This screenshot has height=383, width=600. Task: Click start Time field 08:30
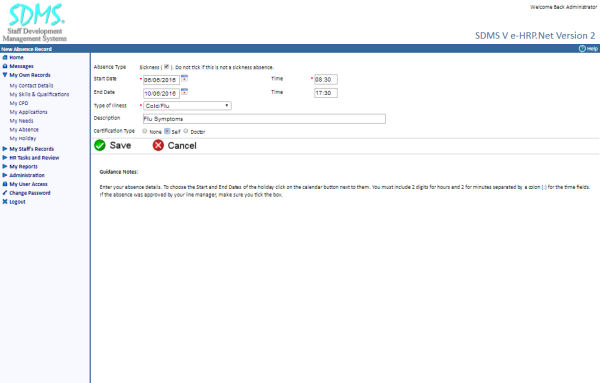point(326,80)
